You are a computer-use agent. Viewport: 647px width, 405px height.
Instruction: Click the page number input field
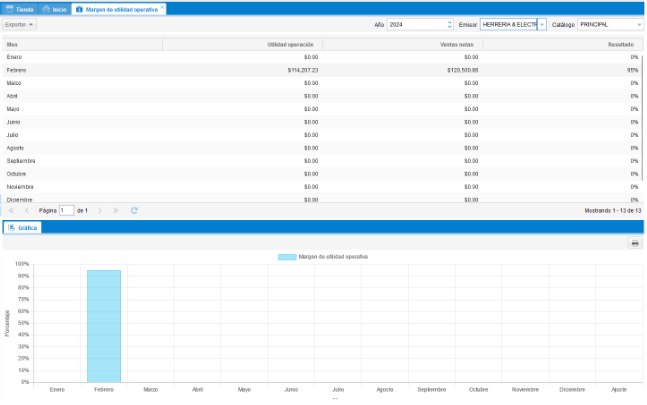point(66,211)
